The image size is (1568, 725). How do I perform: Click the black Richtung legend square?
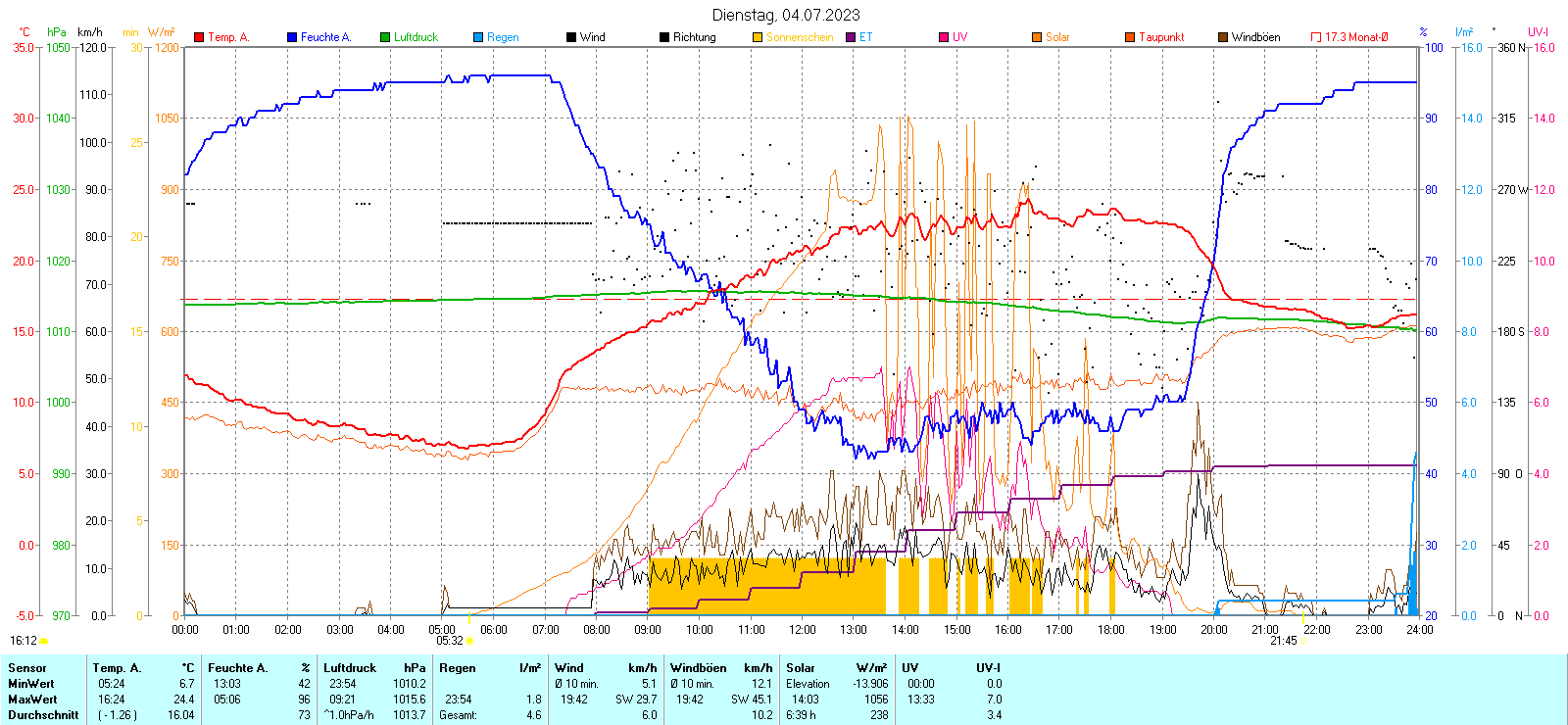click(664, 37)
